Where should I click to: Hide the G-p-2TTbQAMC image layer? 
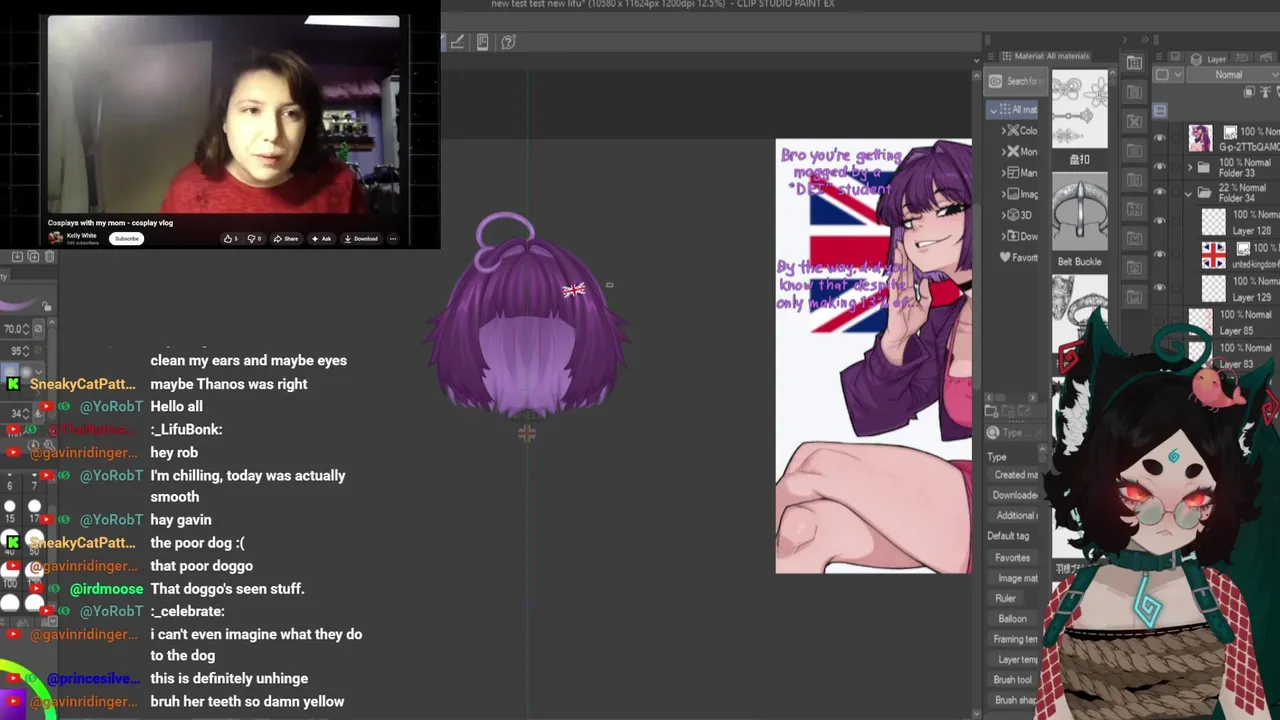coord(1160,139)
